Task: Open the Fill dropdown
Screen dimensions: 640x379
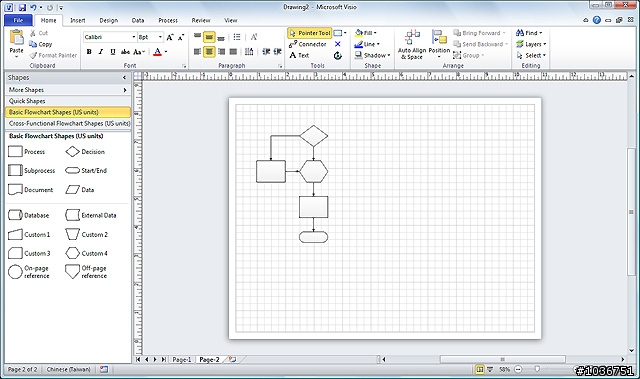Action: click(365, 33)
